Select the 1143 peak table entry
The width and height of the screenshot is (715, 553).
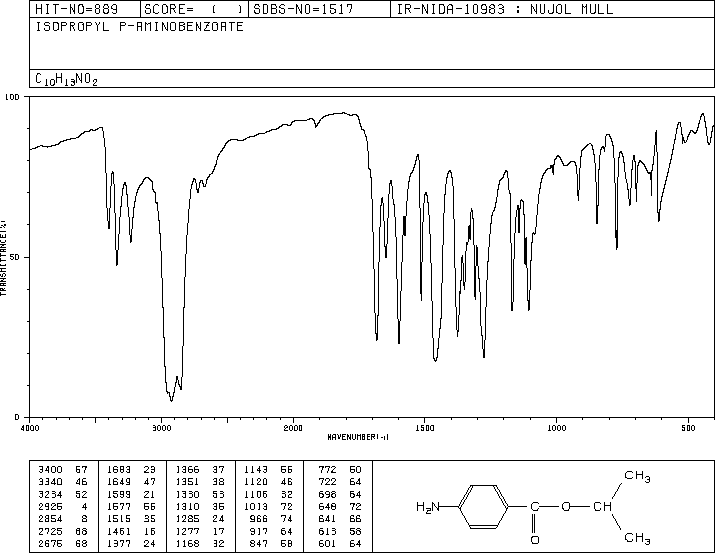tap(268, 470)
